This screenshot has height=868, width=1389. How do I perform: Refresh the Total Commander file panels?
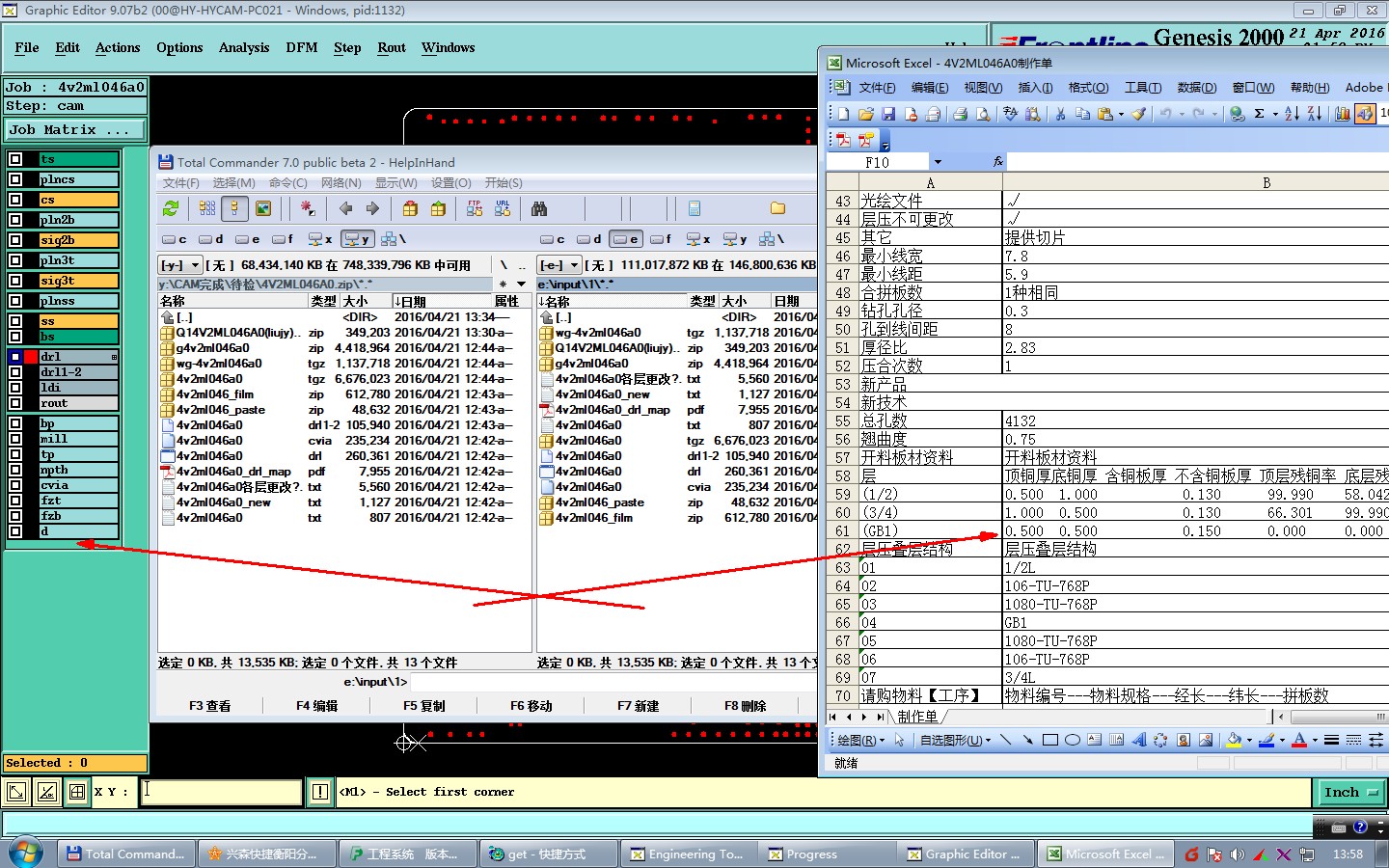tap(171, 208)
